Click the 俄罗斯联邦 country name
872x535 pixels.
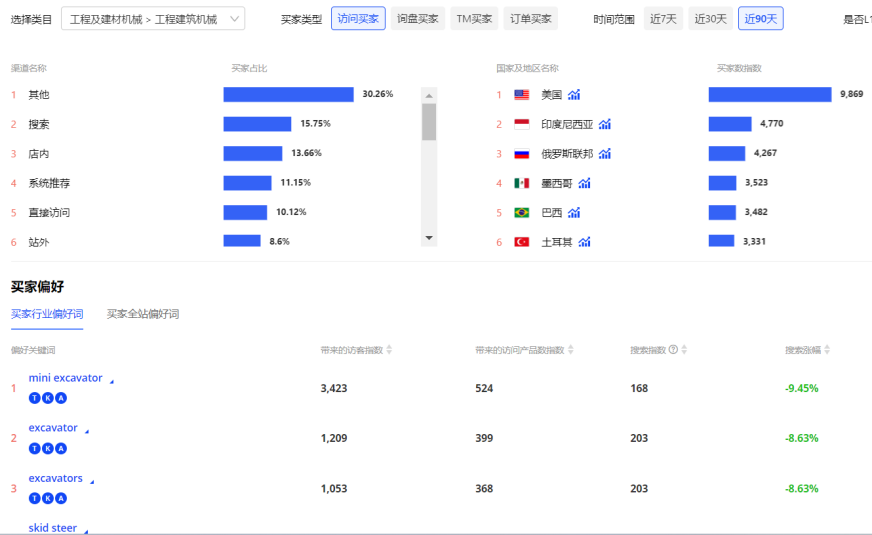[x=567, y=153]
